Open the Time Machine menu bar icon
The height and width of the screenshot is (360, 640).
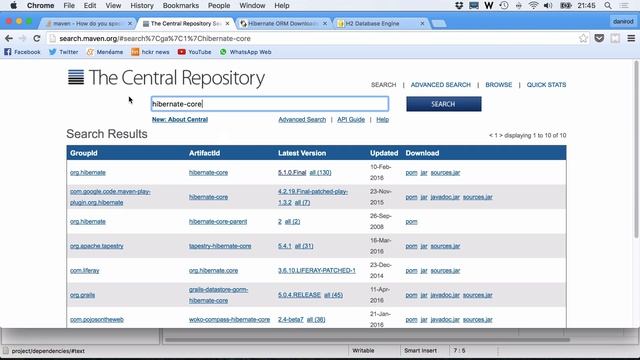504,5
